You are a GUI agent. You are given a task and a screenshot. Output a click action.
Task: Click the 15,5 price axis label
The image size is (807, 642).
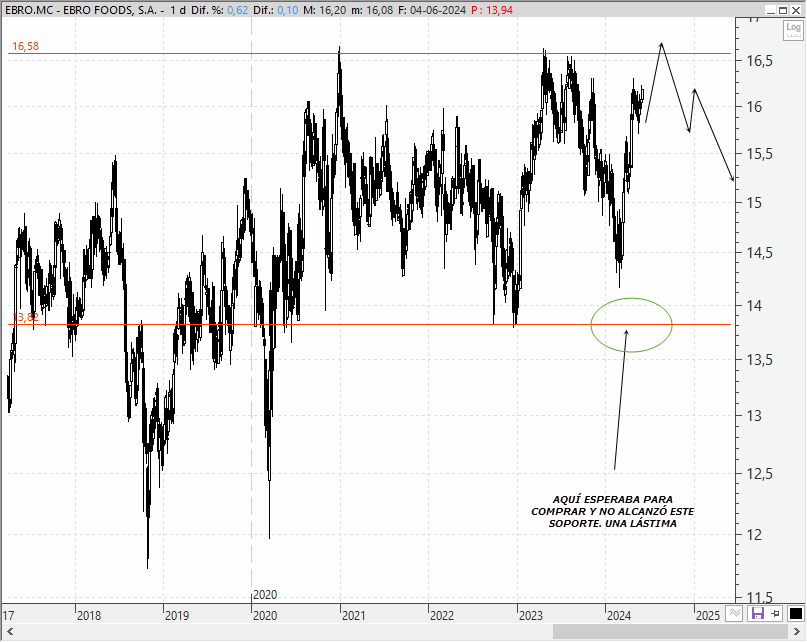(x=760, y=154)
